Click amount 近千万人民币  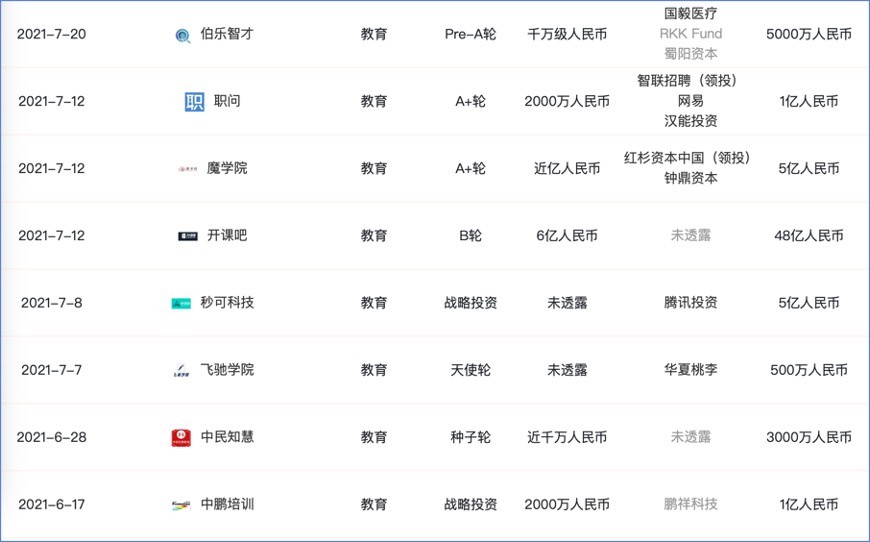pos(567,437)
